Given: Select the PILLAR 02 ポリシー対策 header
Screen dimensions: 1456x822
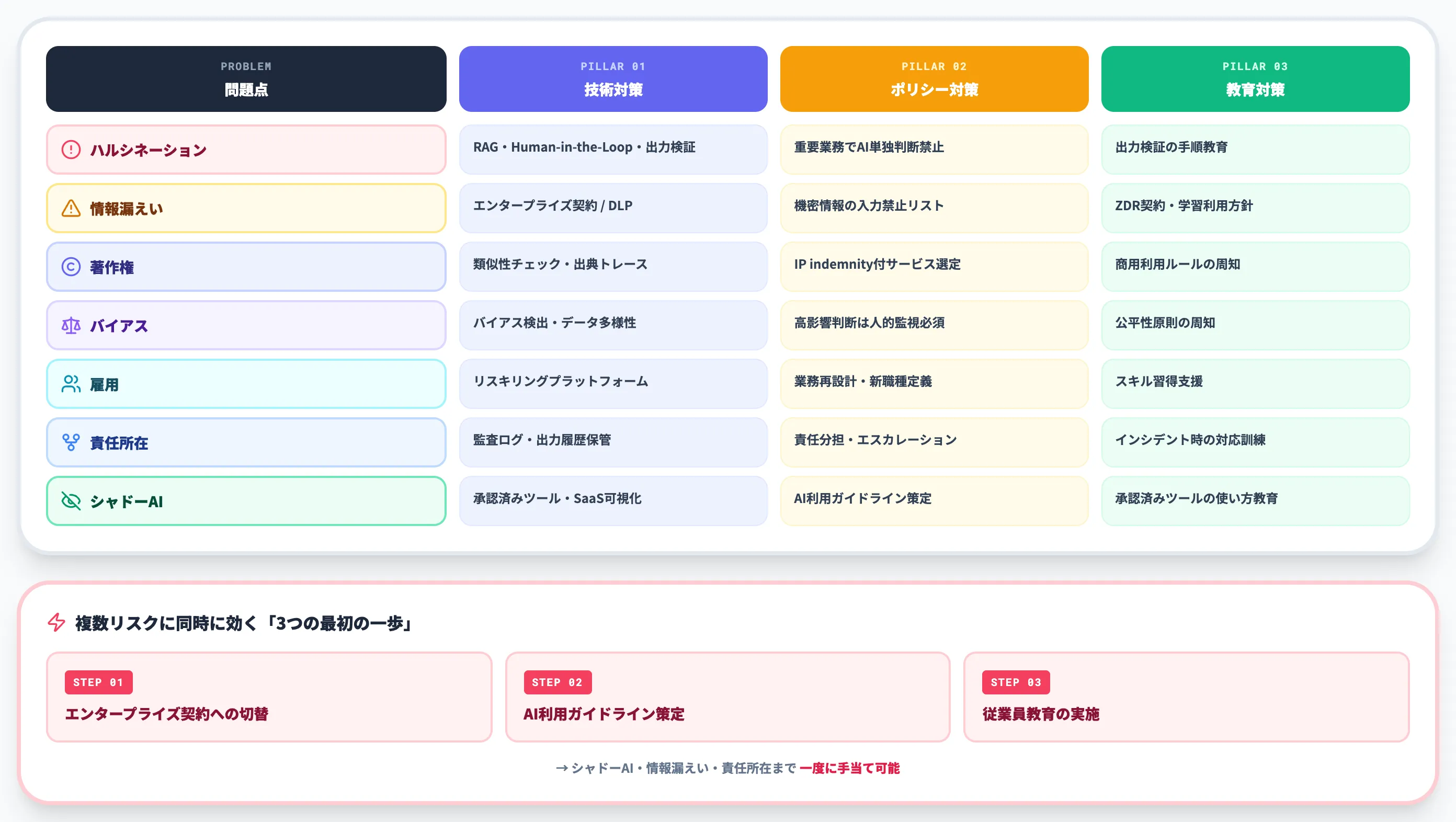Looking at the screenshot, I should click(934, 79).
